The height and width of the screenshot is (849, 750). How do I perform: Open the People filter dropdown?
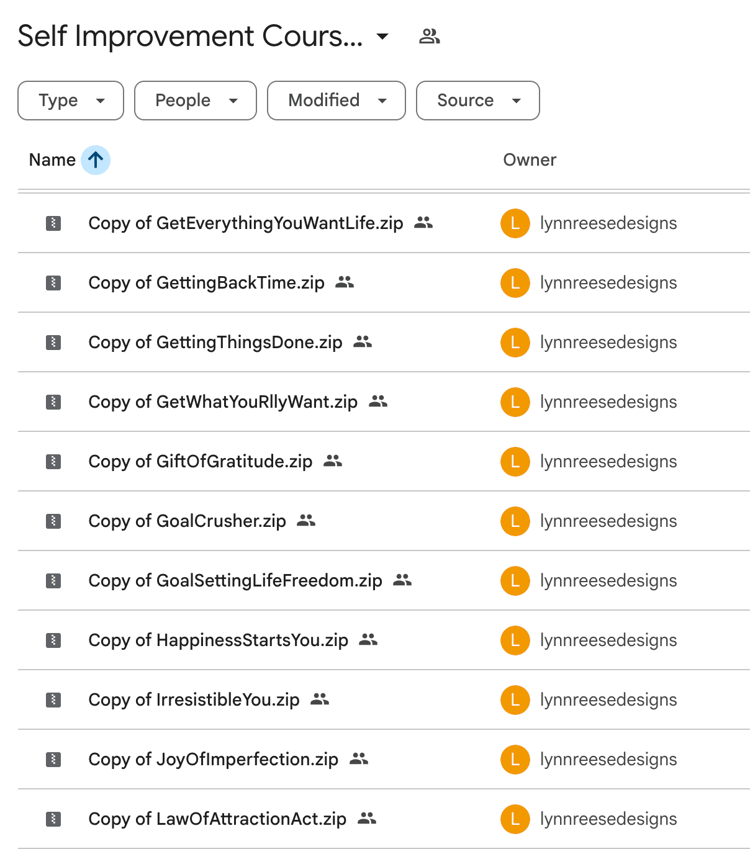tap(195, 101)
